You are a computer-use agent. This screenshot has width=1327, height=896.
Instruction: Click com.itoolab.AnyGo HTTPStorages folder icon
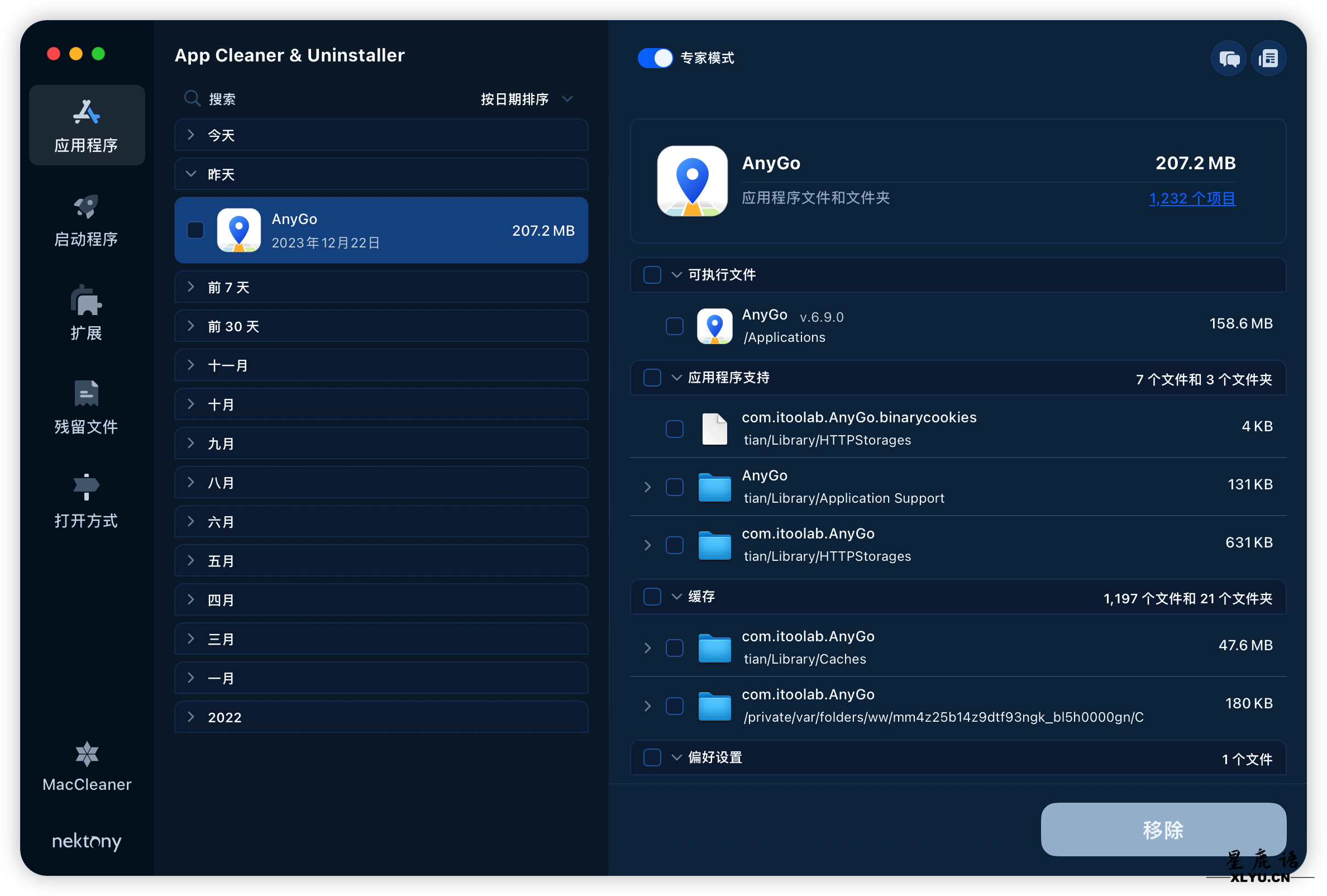[714, 545]
